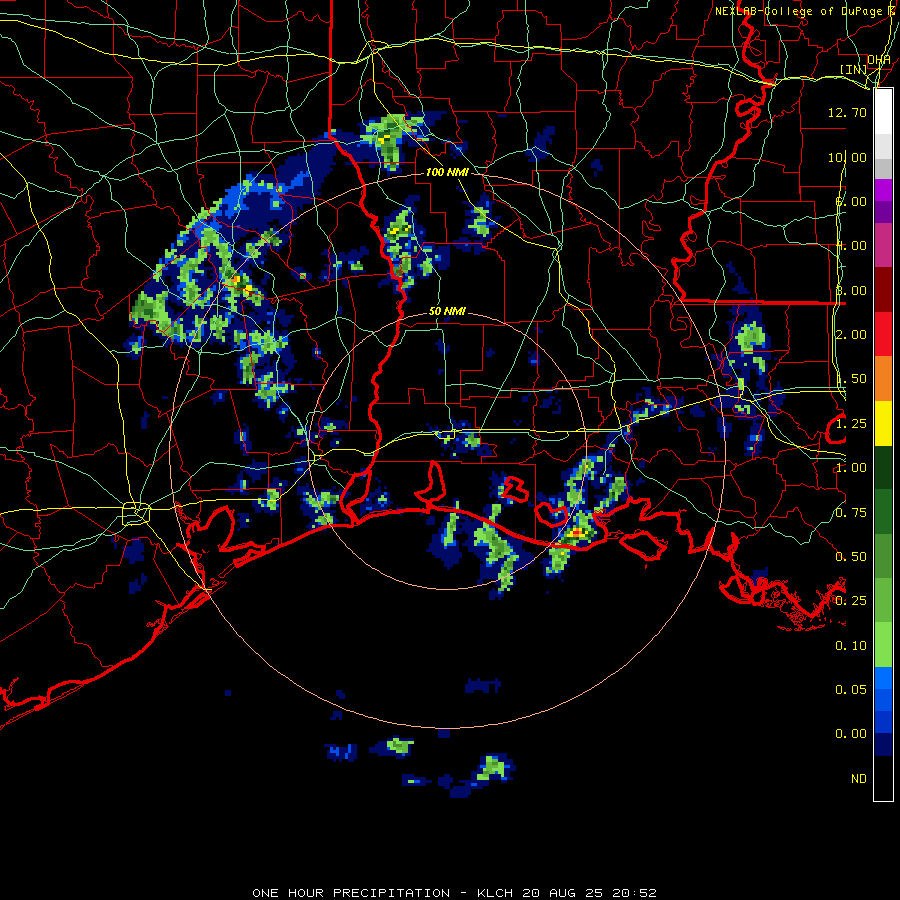
Task: Click the '2.00' legend value
Action: [851, 335]
